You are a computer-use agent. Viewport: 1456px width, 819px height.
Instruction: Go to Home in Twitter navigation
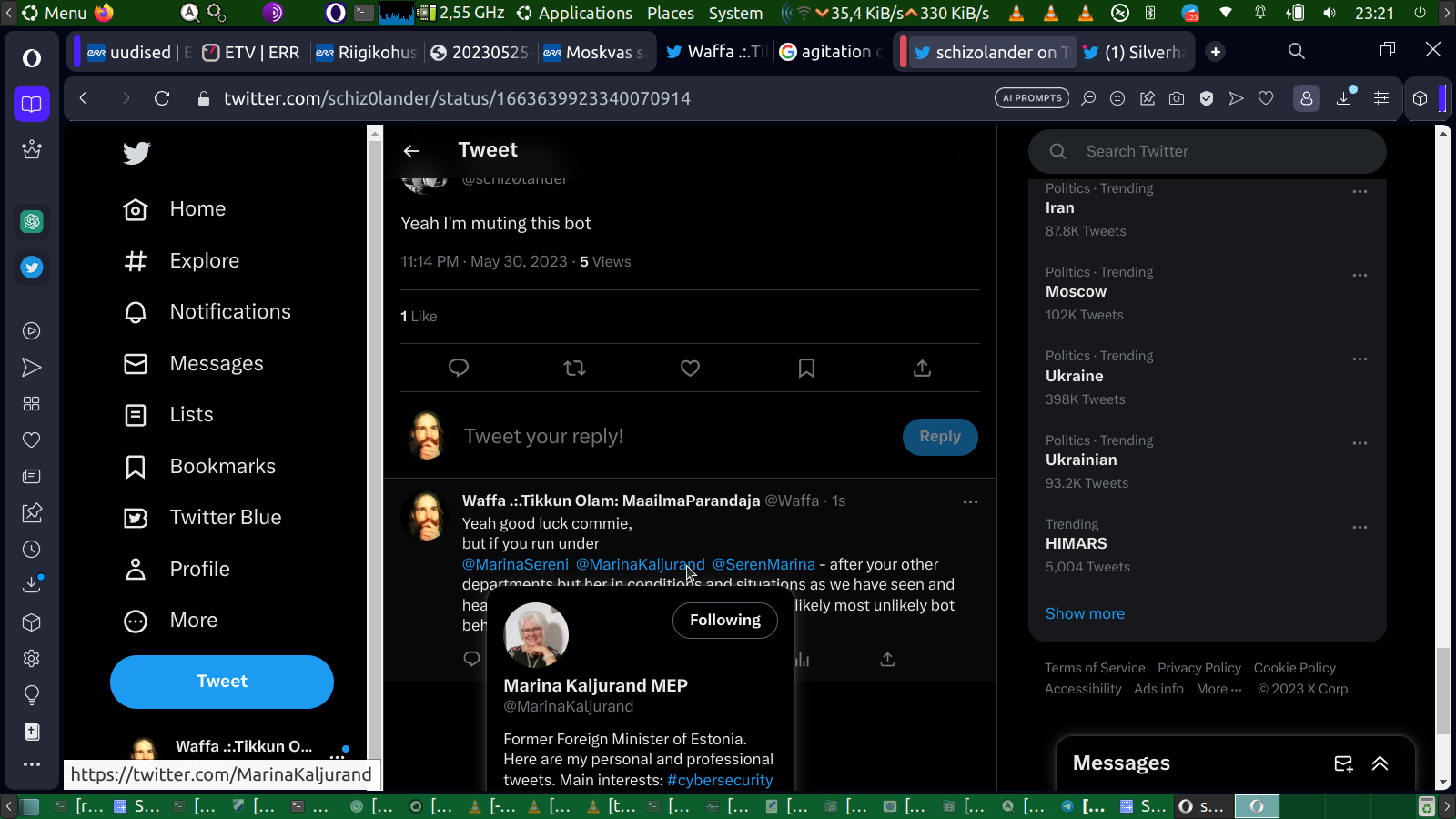coord(175,209)
